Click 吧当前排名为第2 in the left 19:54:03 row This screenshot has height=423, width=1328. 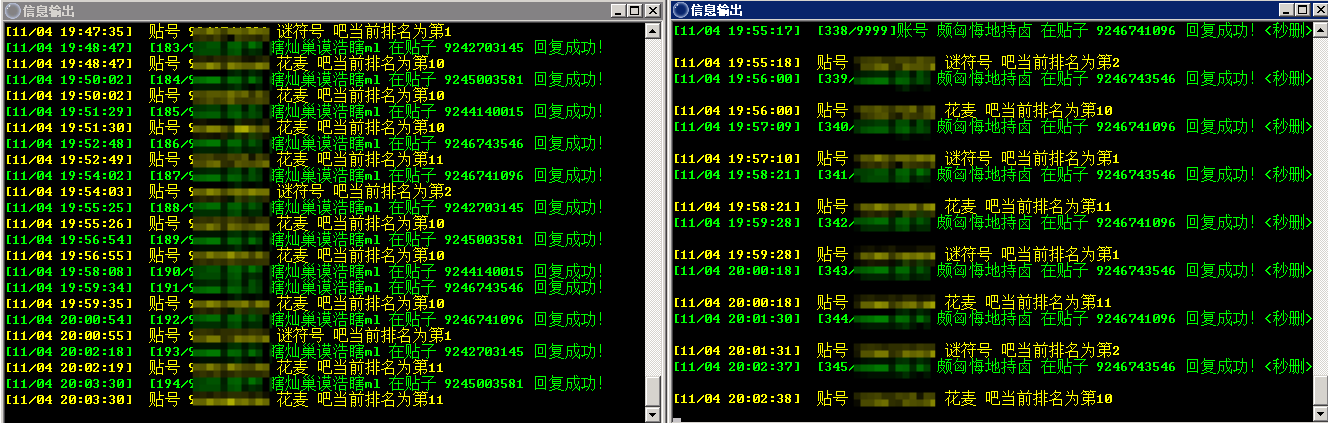coord(392,192)
